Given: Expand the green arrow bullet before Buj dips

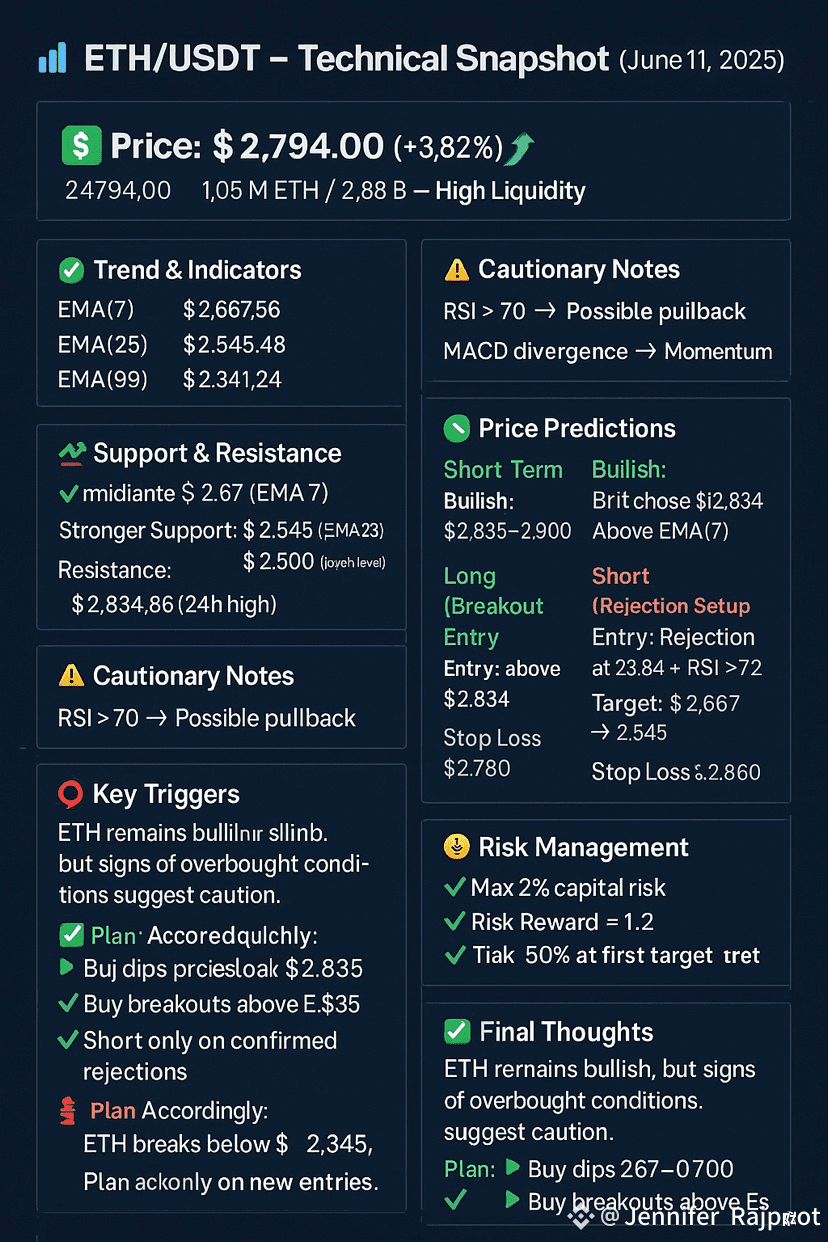Looking at the screenshot, I should pos(67,967).
